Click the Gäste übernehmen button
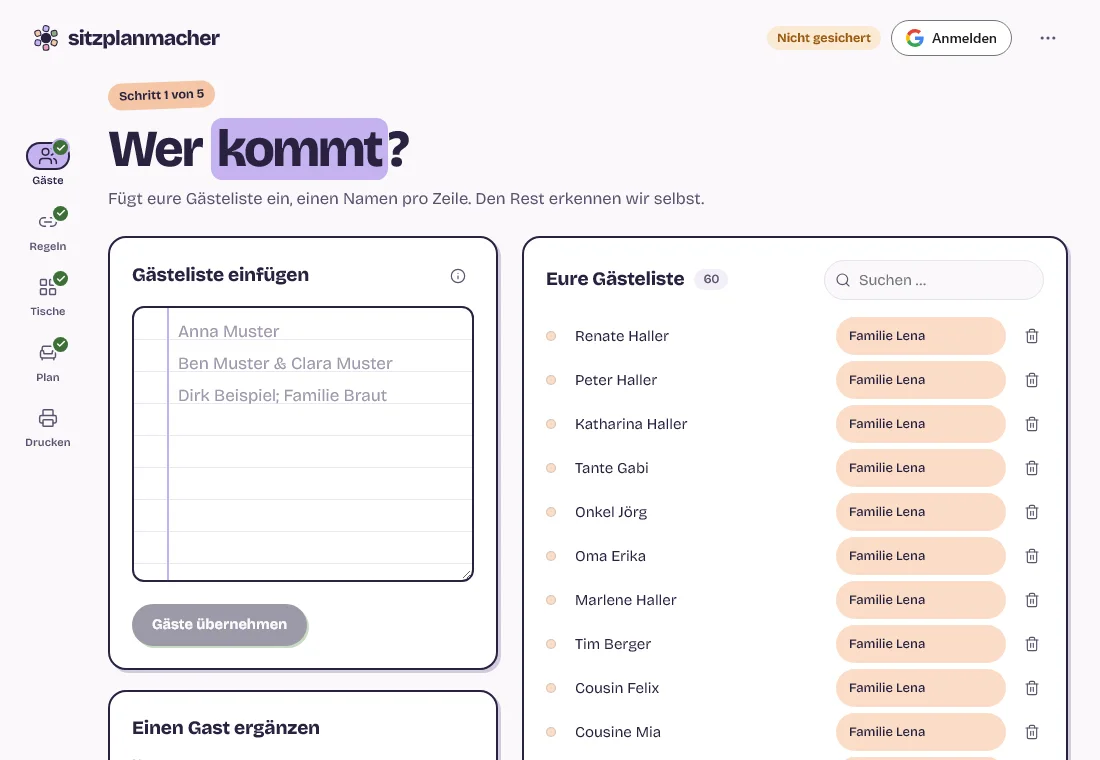 click(220, 625)
